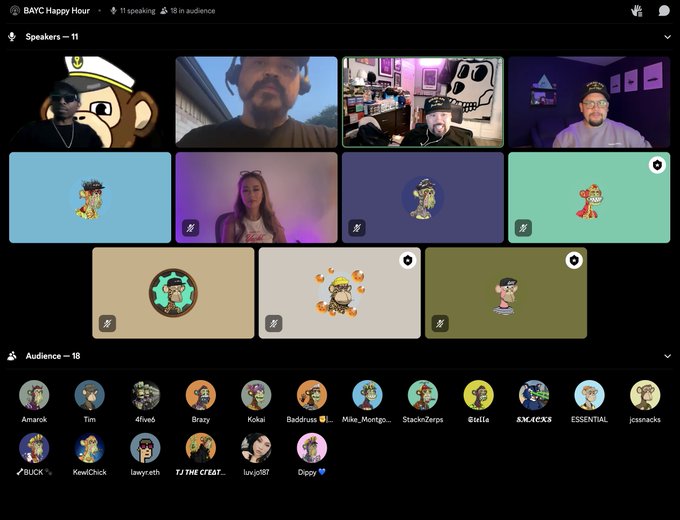Viewport: 680px width, 520px height.
Task: Click the lawyr.eth username label
Action: [145, 472]
